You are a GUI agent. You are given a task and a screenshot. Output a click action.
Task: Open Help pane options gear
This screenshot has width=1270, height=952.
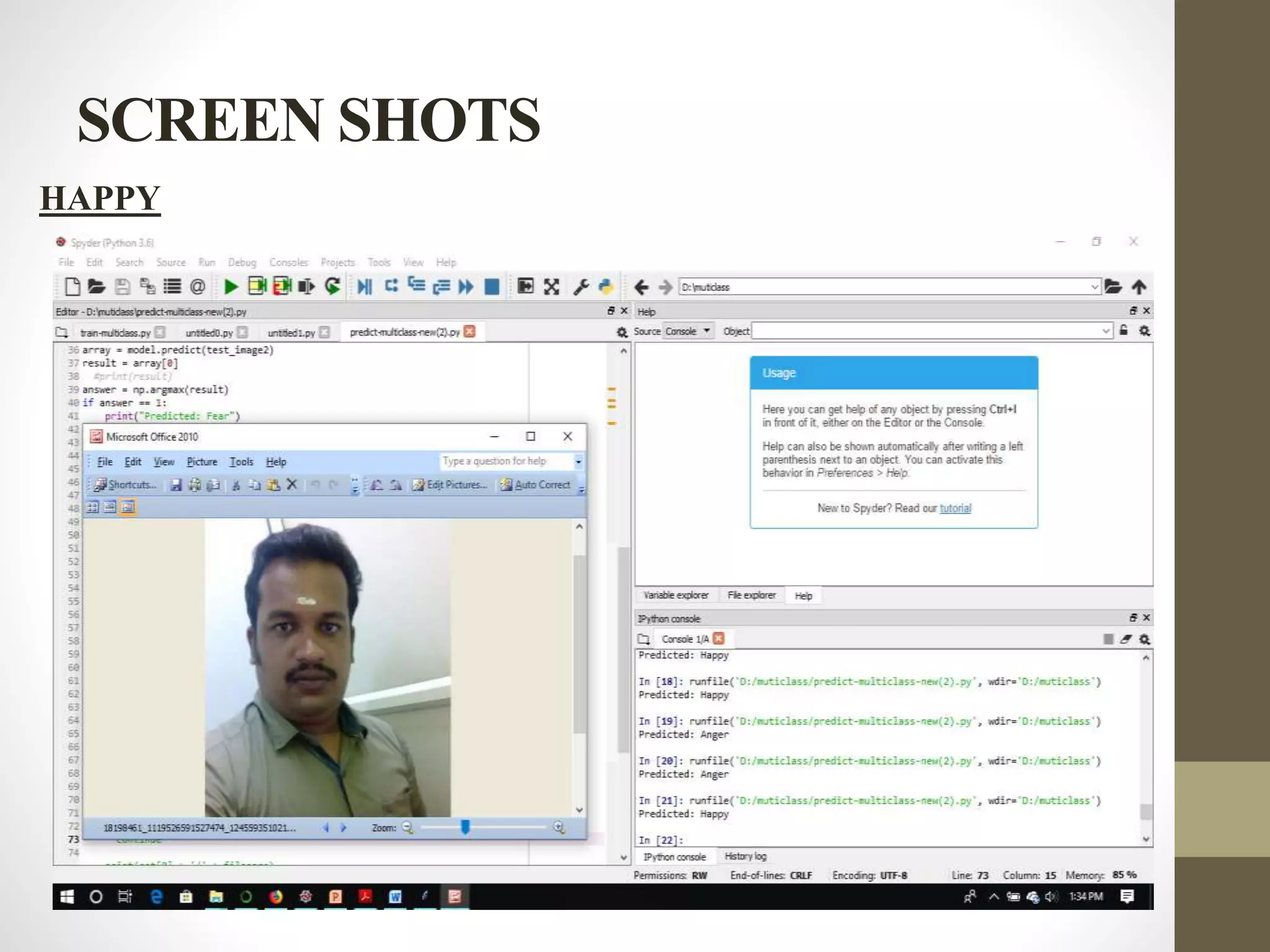[1145, 331]
